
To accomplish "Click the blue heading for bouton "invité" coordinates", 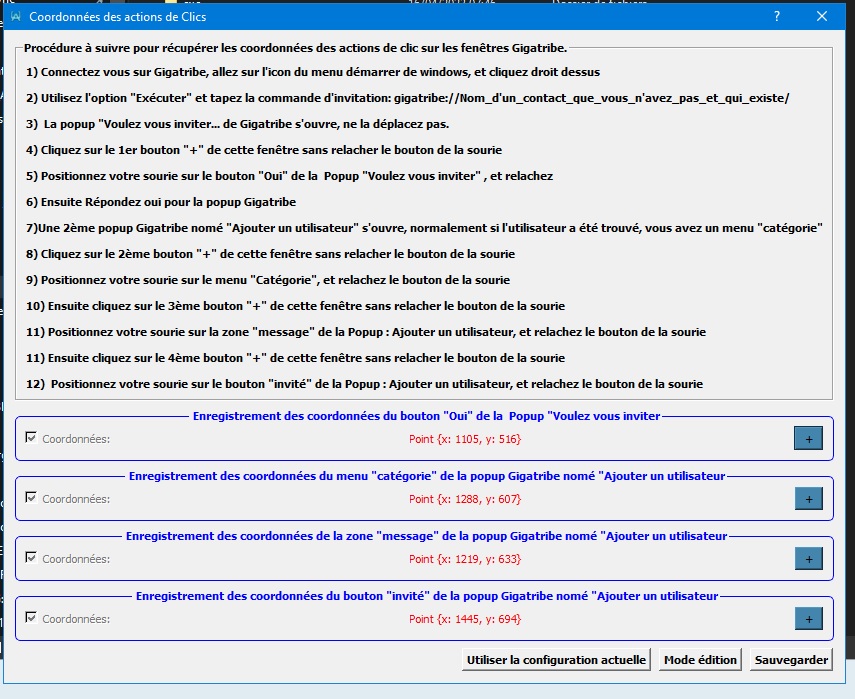I will 427,596.
